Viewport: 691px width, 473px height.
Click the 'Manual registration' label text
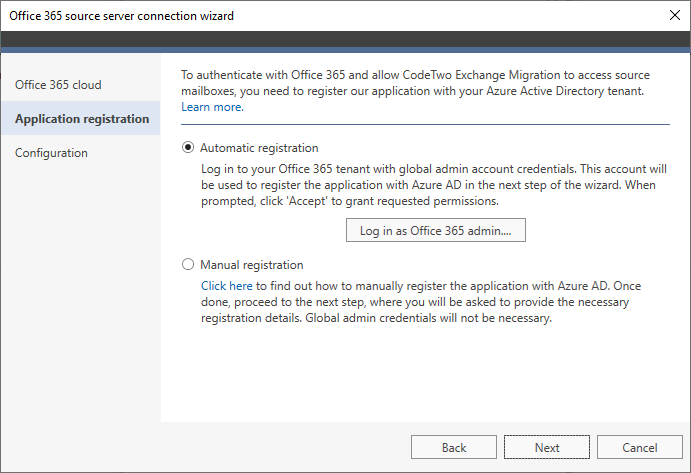point(252,264)
